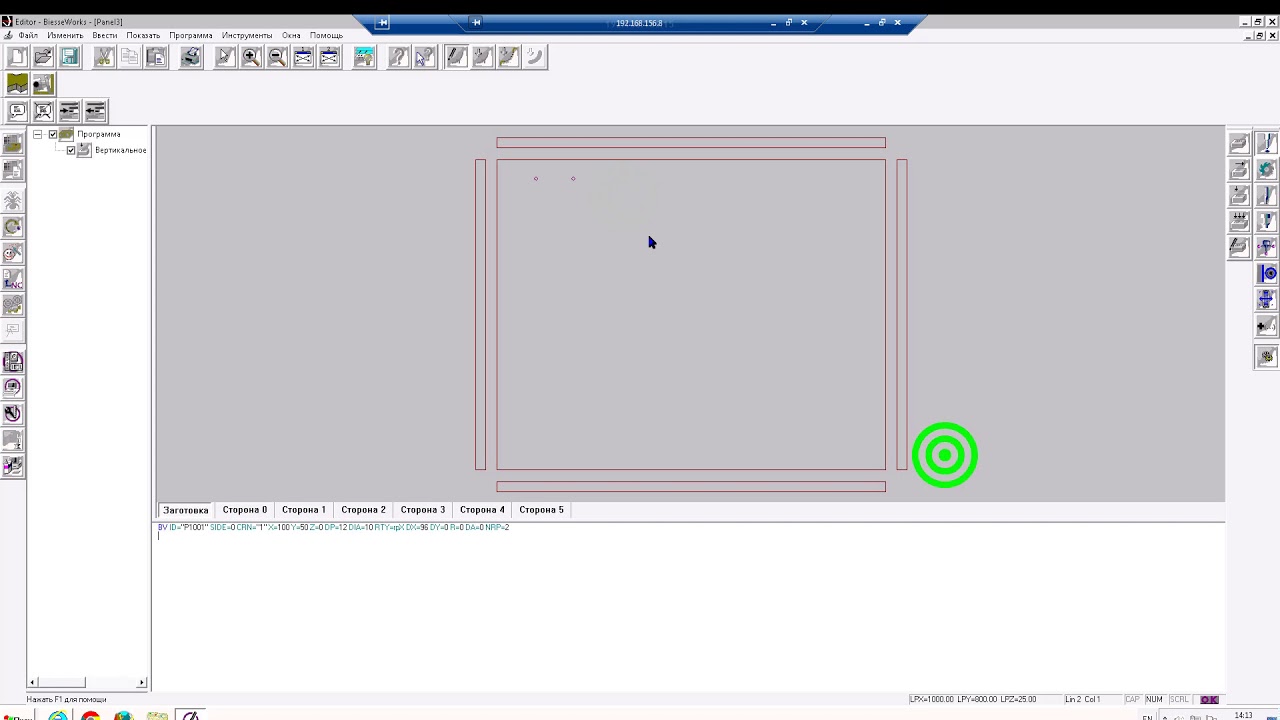
Task: Select the multi-arrow system boring icon
Action: (1239, 222)
